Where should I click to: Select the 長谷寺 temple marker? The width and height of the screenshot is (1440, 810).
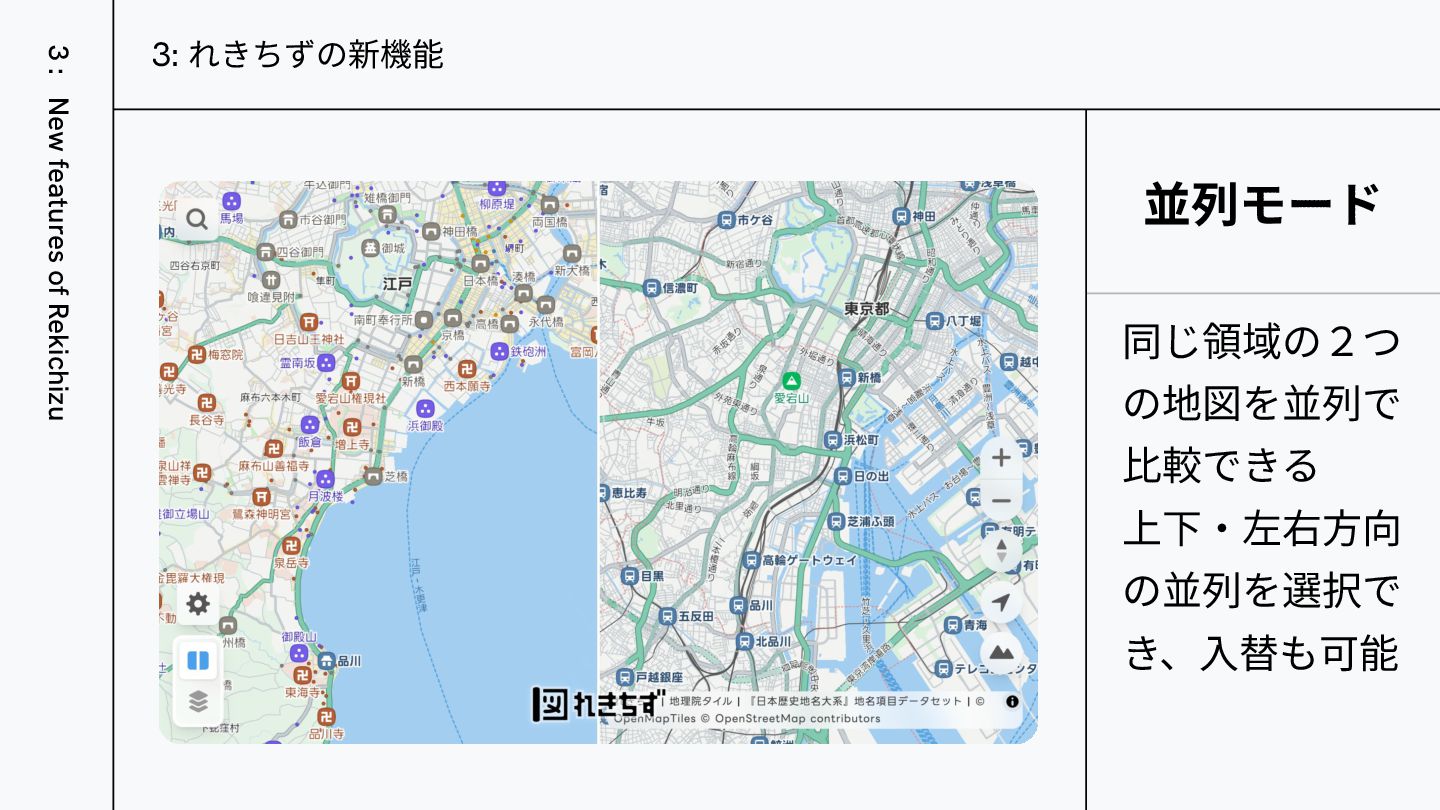click(207, 402)
